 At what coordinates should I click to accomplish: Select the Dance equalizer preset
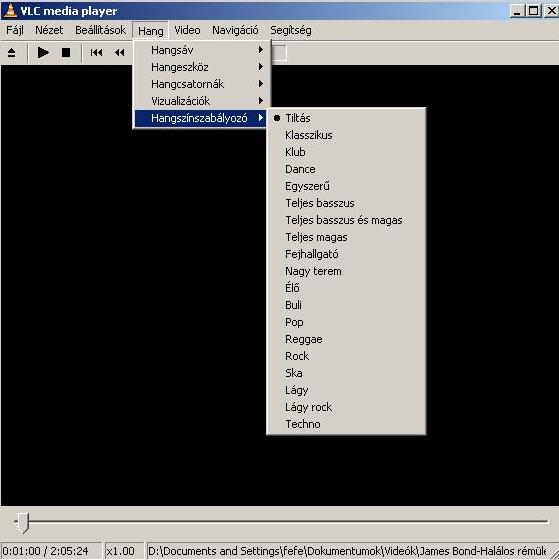[x=346, y=169]
